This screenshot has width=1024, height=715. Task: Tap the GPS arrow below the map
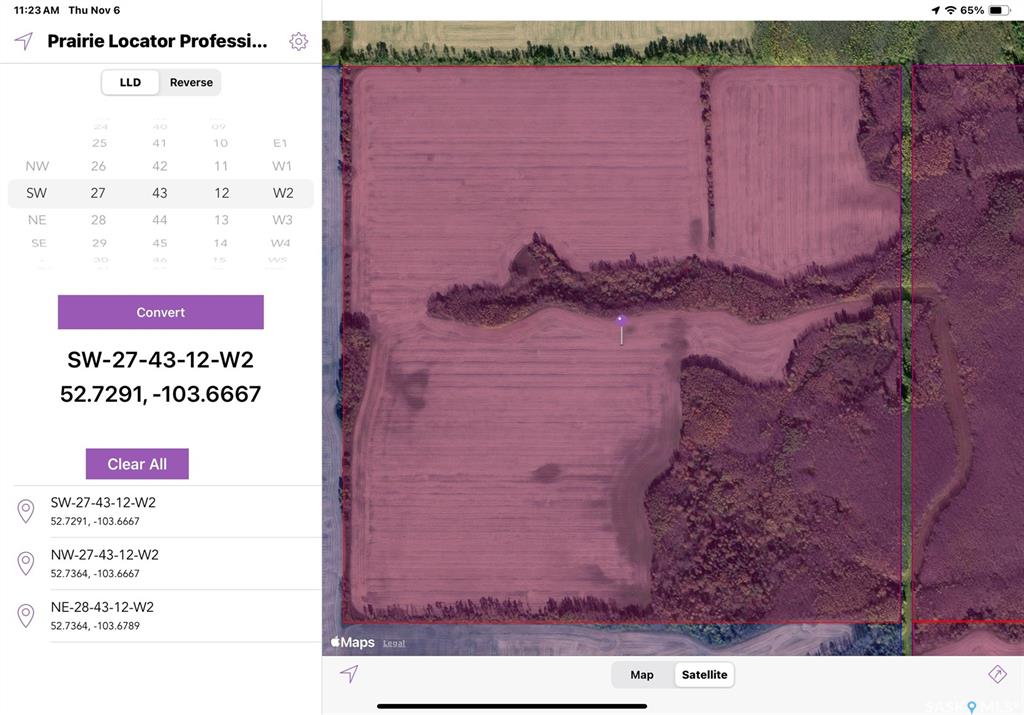click(349, 674)
